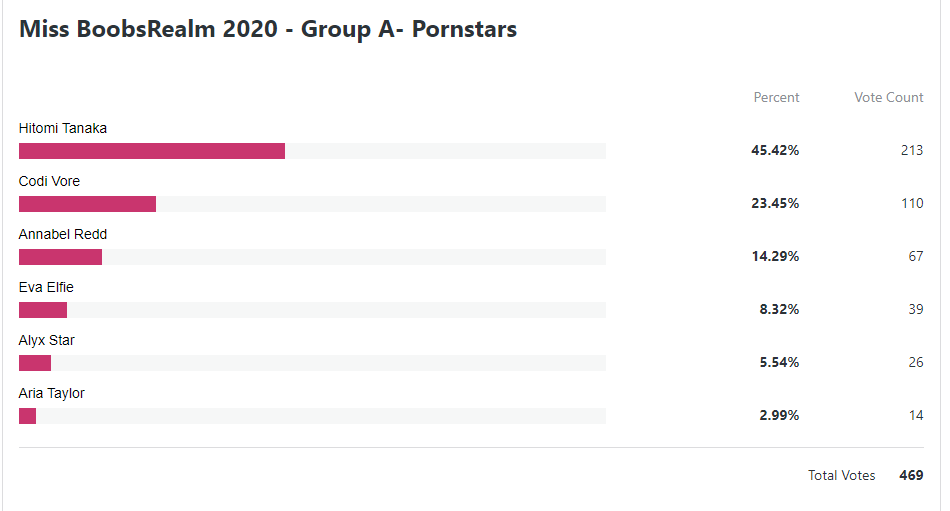Click the 23.45% percentage value

775,203
